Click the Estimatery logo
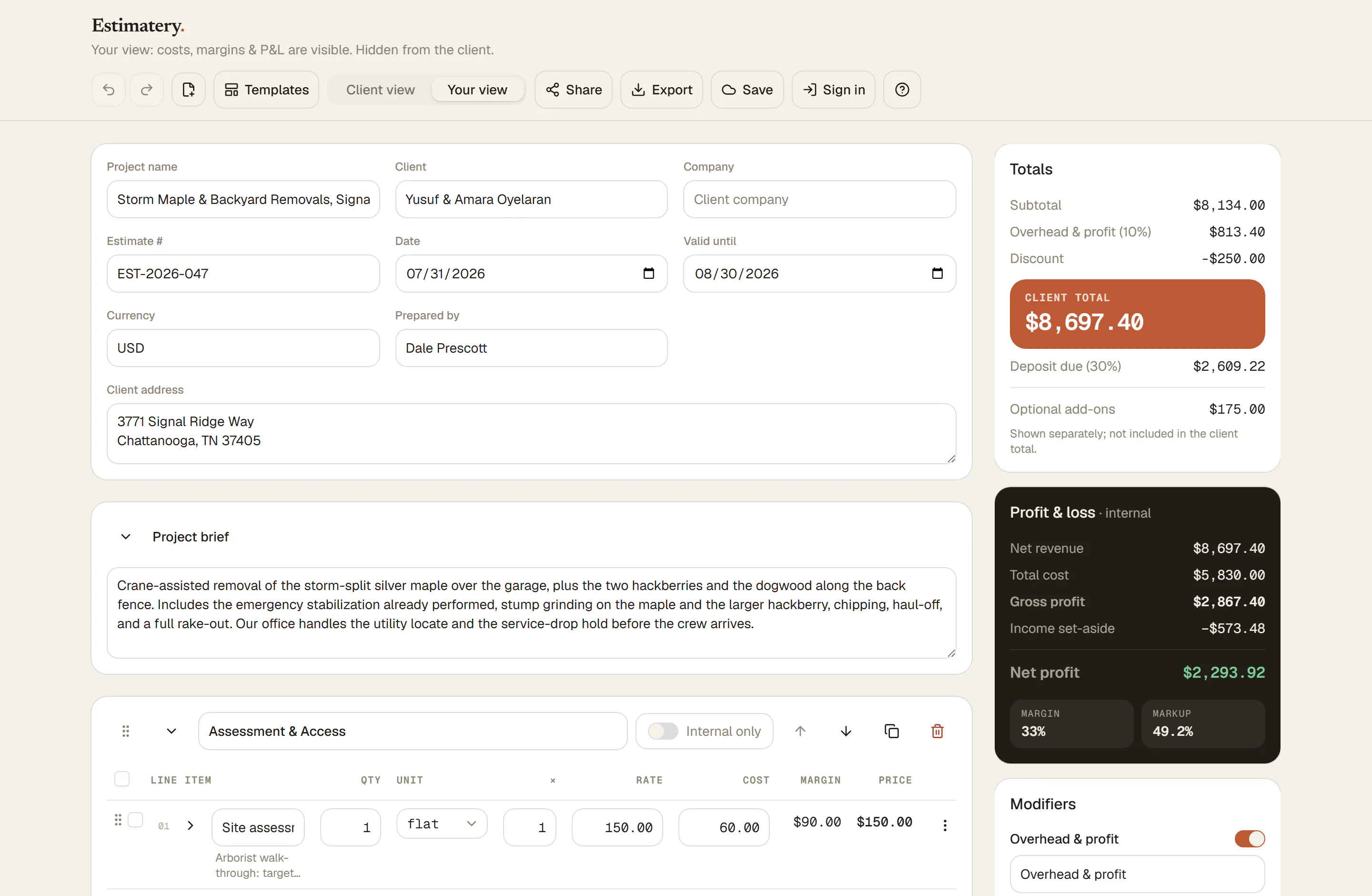Image resolution: width=1372 pixels, height=896 pixels. (x=138, y=25)
